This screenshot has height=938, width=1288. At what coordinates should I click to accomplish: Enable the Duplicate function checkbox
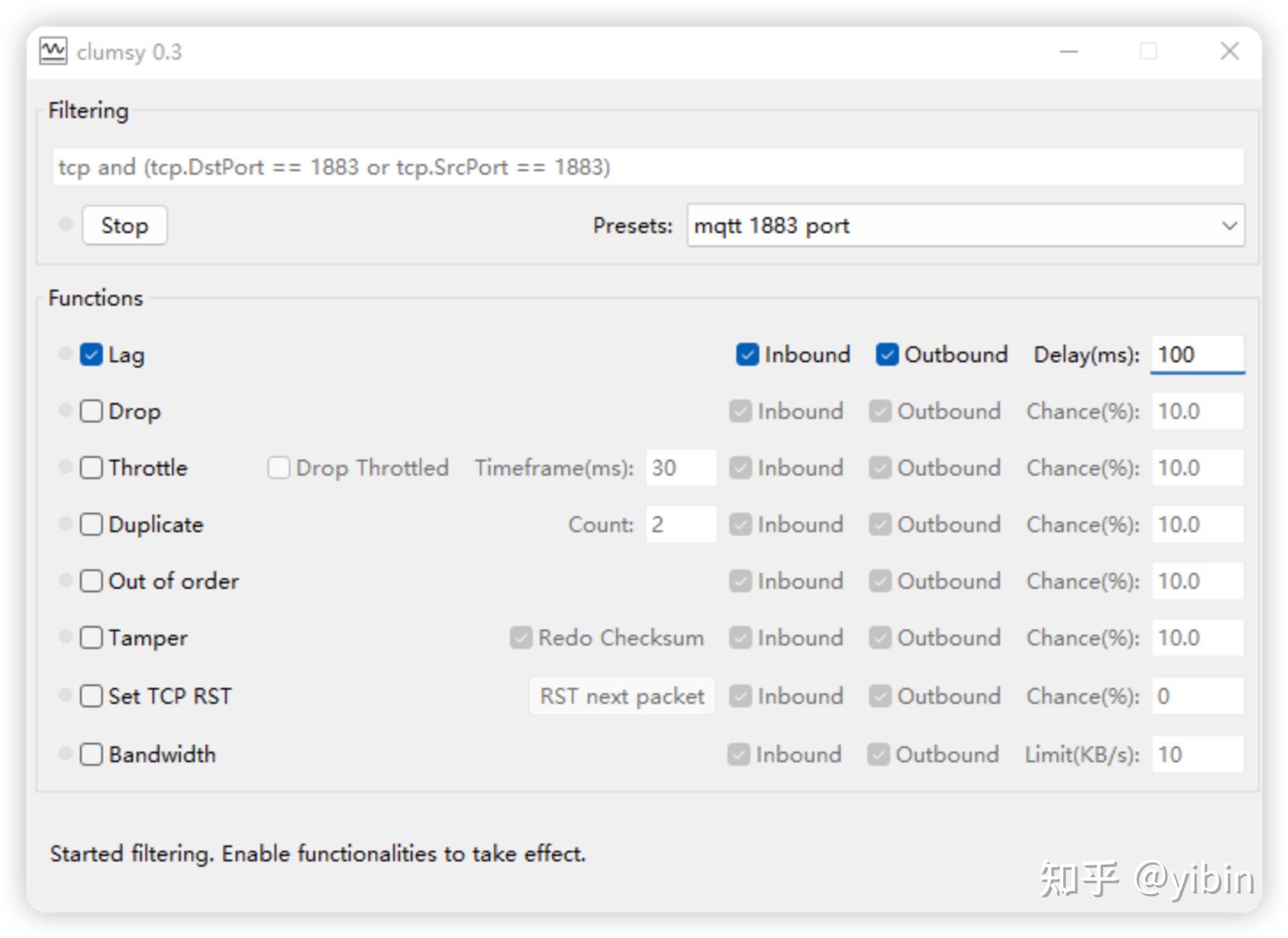[91, 524]
